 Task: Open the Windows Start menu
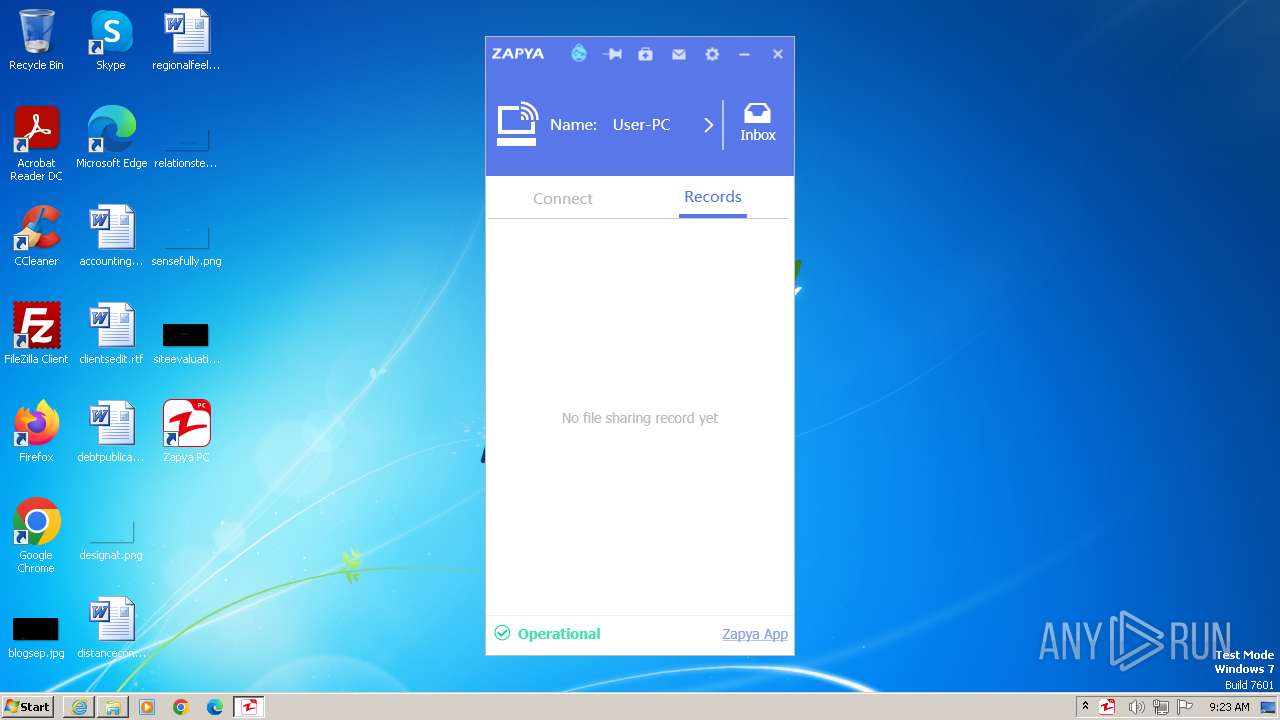pos(27,706)
